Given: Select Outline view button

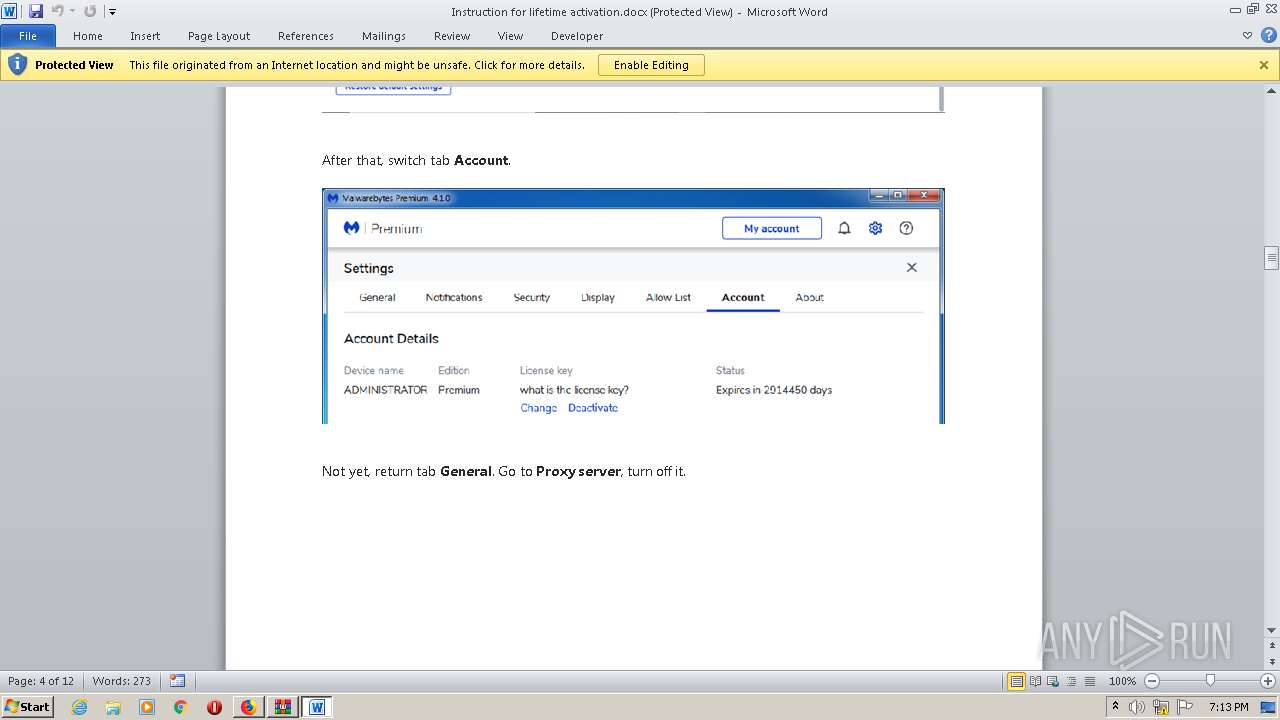Looking at the screenshot, I should [1069, 681].
